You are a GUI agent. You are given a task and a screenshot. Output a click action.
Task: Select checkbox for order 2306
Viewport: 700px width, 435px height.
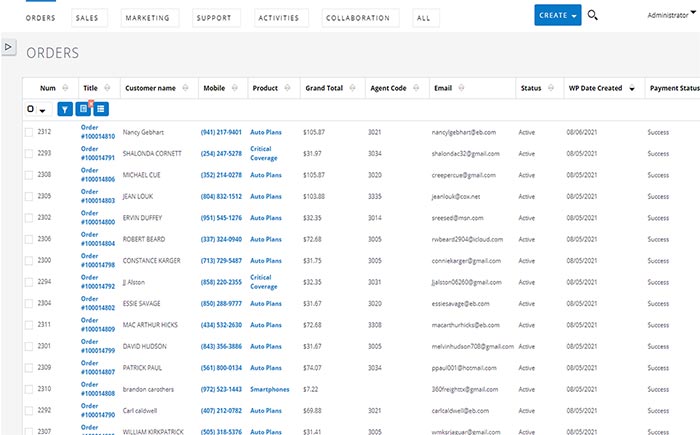click(29, 239)
